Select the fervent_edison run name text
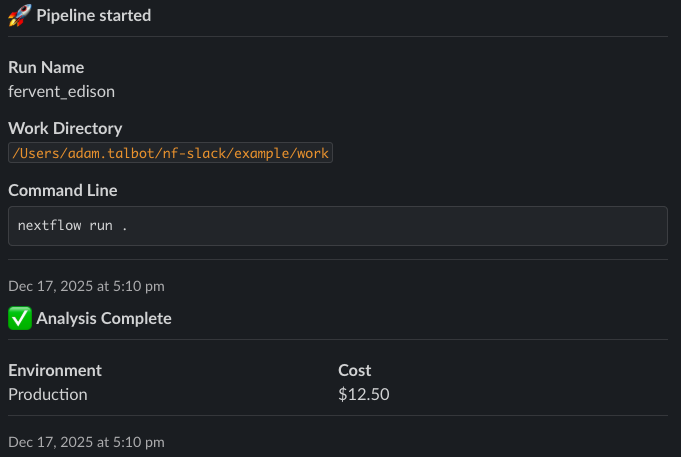The width and height of the screenshot is (681, 457). [x=61, y=91]
